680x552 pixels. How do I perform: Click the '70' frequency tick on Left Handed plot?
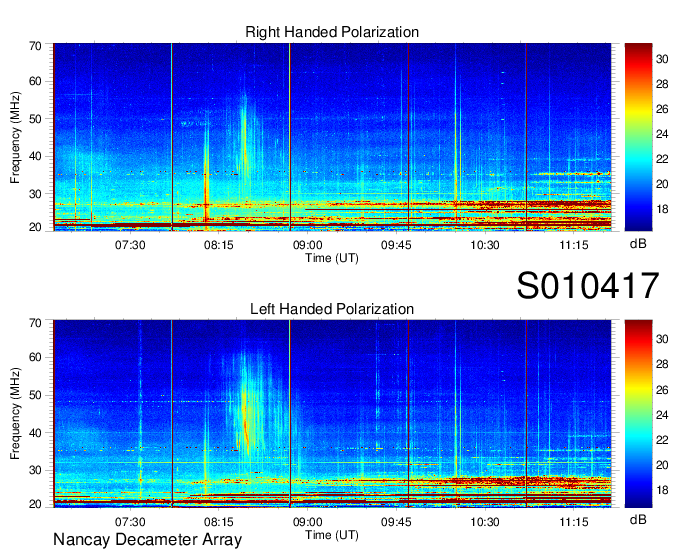[35, 323]
